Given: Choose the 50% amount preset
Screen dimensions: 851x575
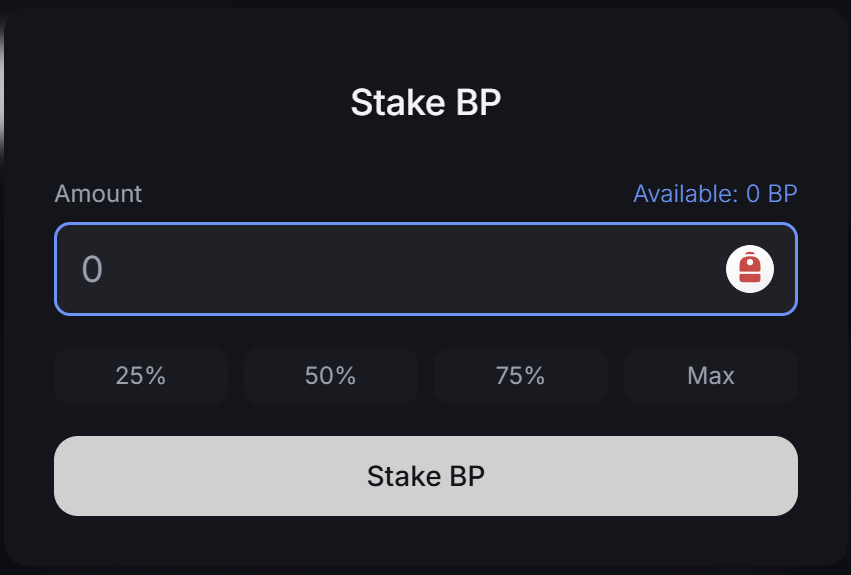Looking at the screenshot, I should 330,376.
